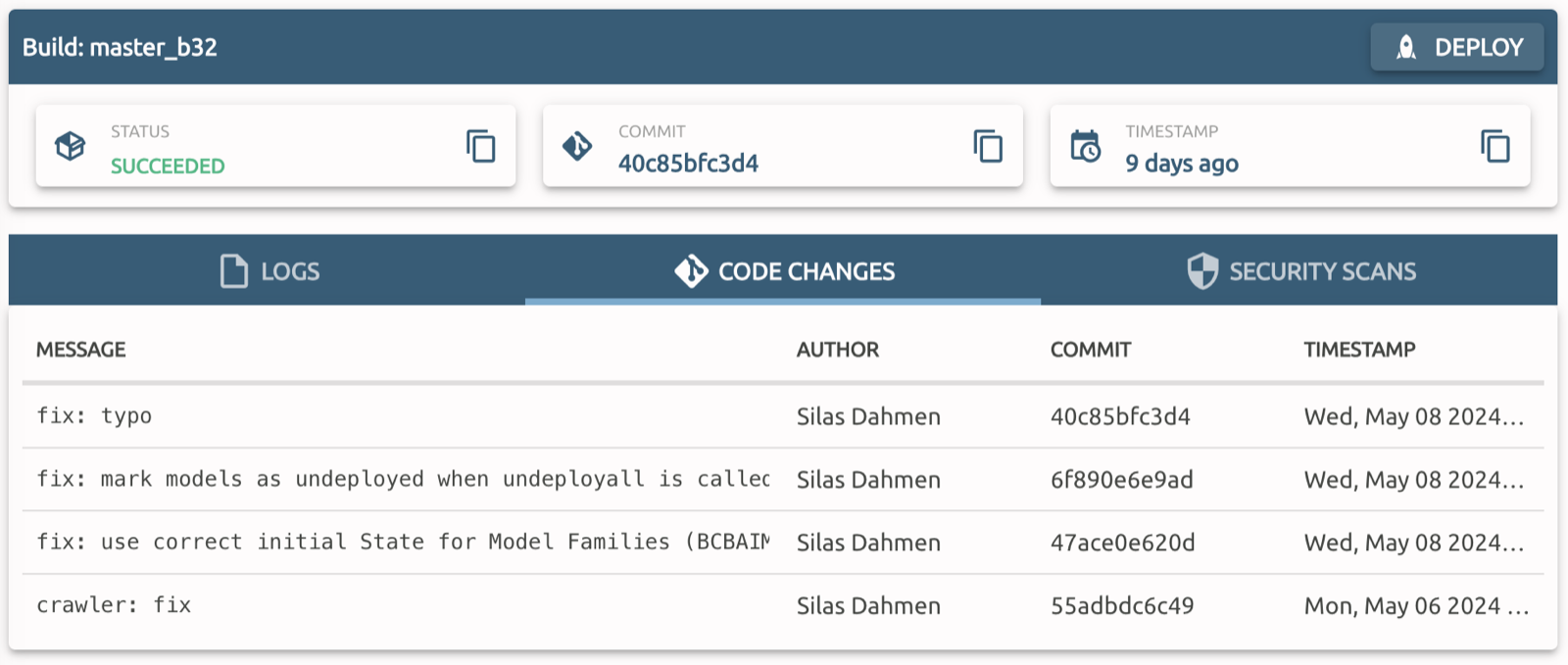
Task: Select the Code Changes tab
Action: 783,270
